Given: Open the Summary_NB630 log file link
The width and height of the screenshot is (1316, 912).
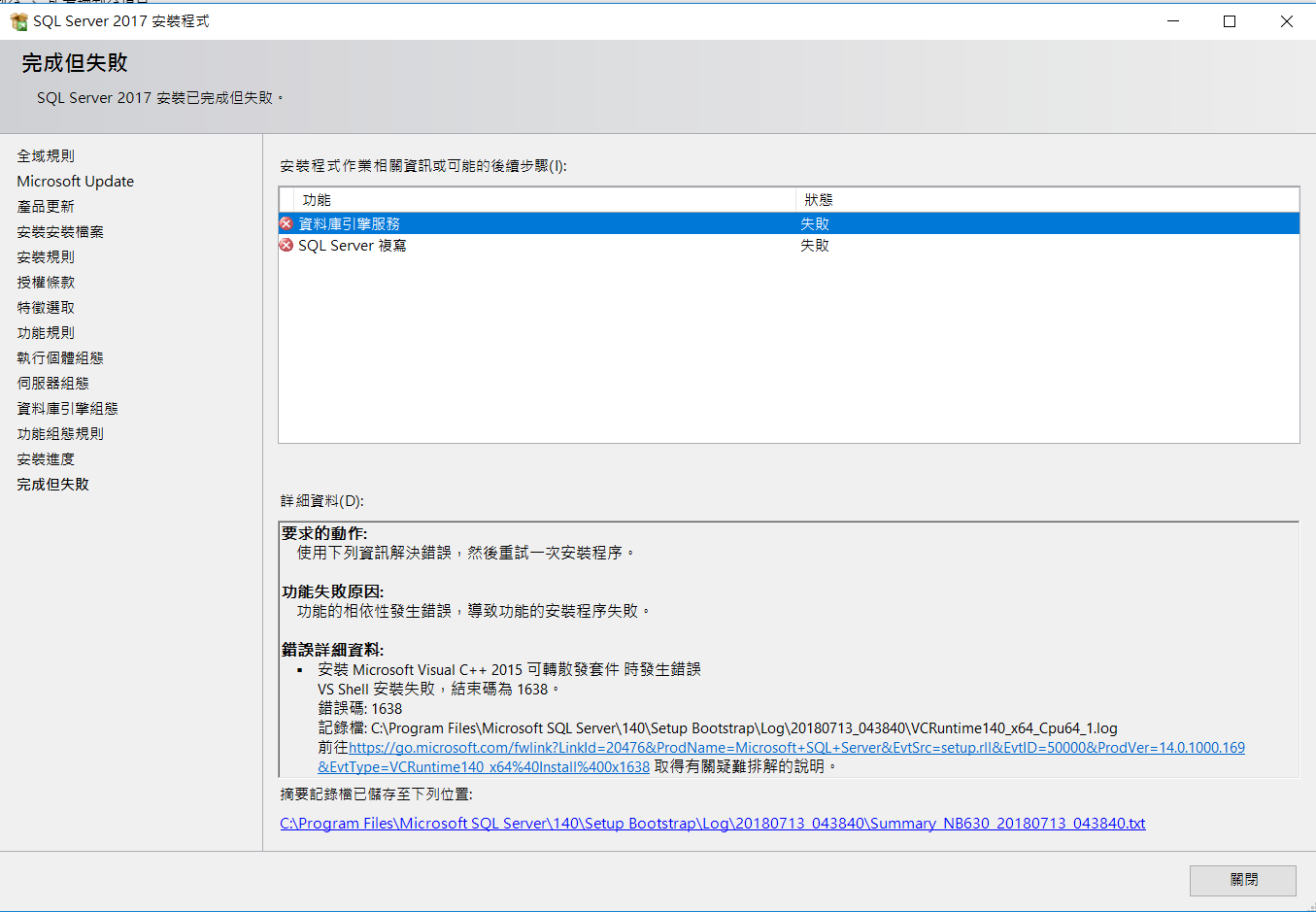Looking at the screenshot, I should coord(713,823).
